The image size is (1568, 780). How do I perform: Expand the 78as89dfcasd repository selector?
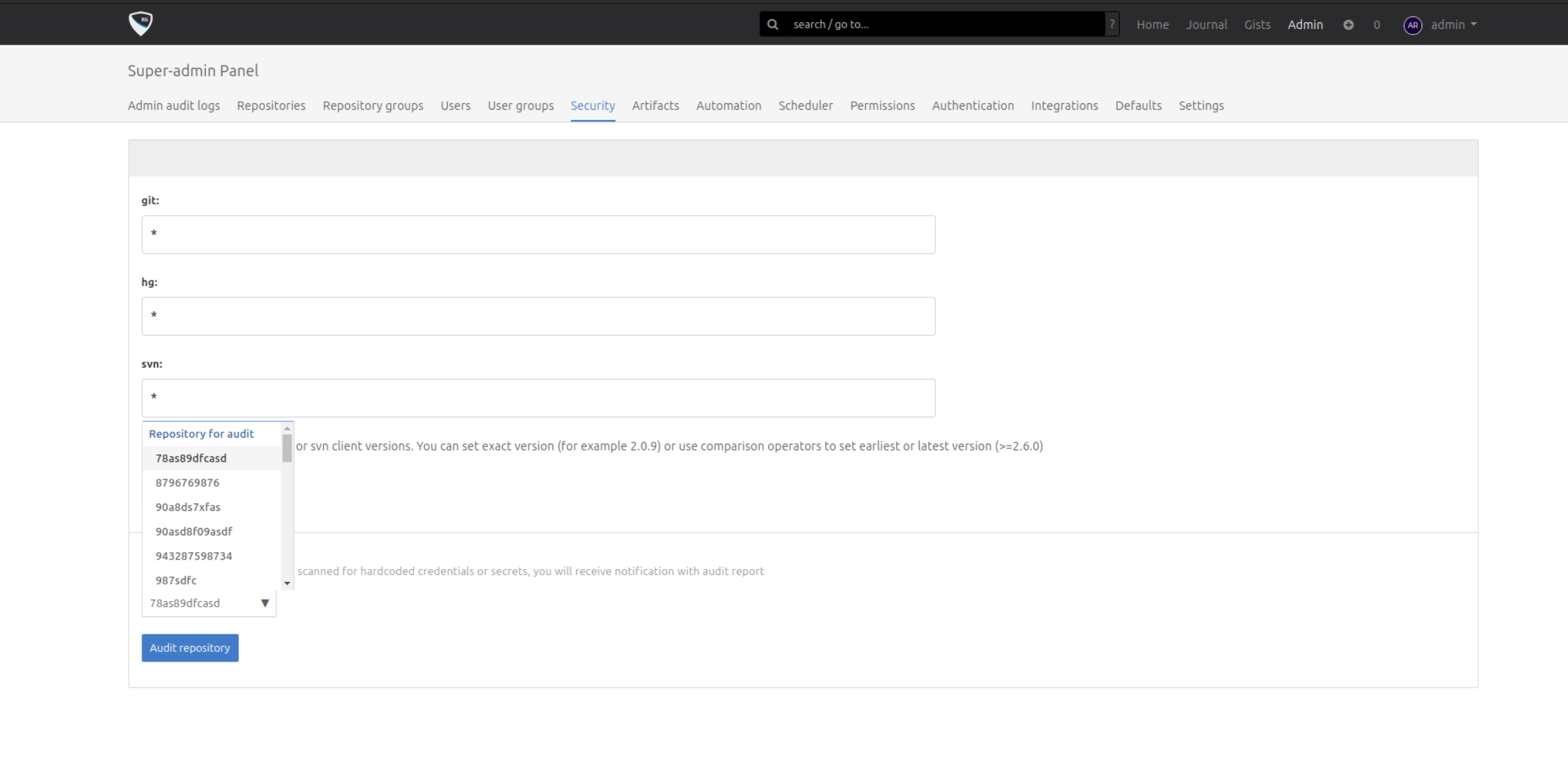click(x=209, y=603)
